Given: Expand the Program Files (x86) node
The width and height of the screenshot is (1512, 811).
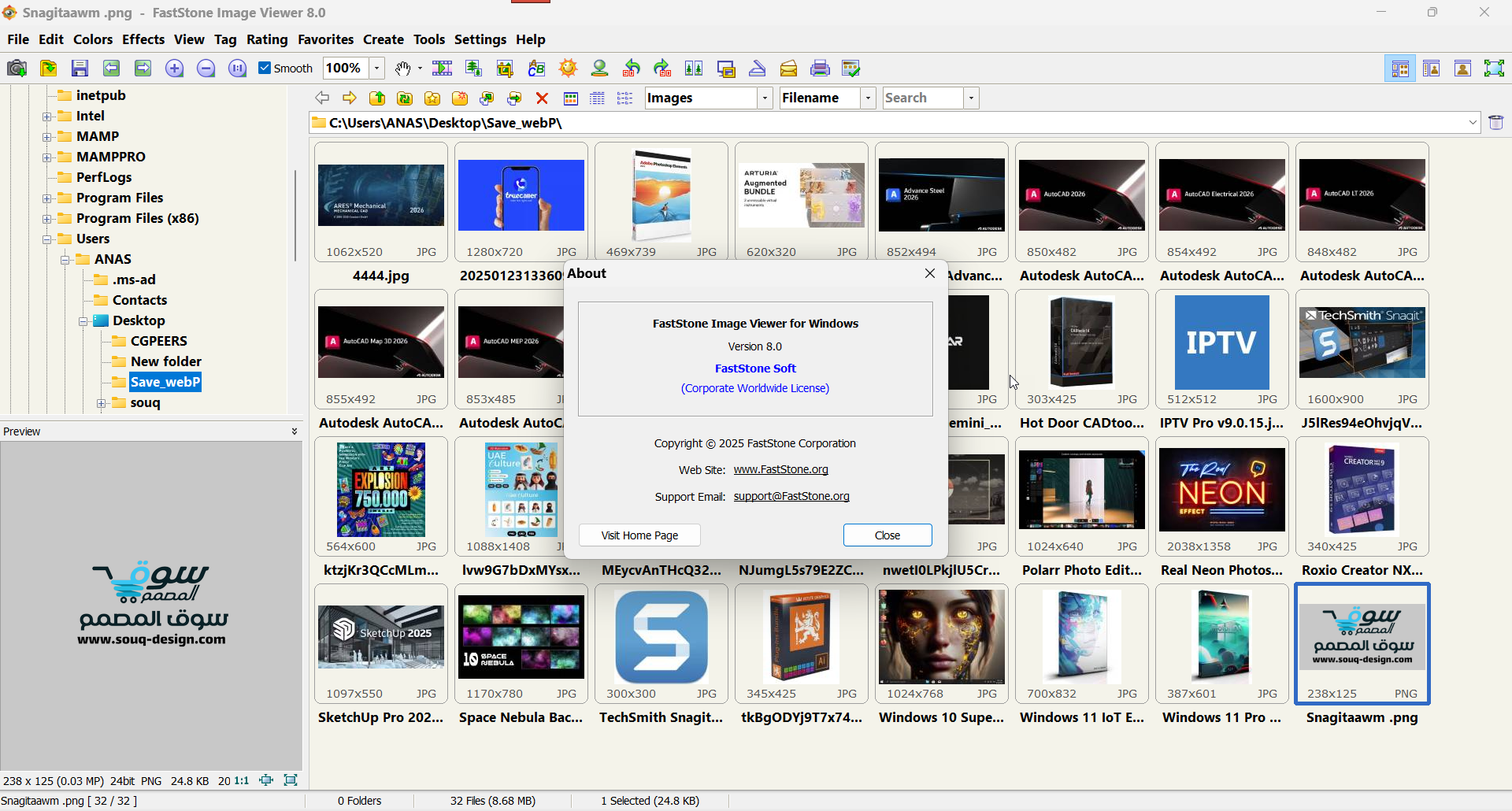Looking at the screenshot, I should point(47,219).
